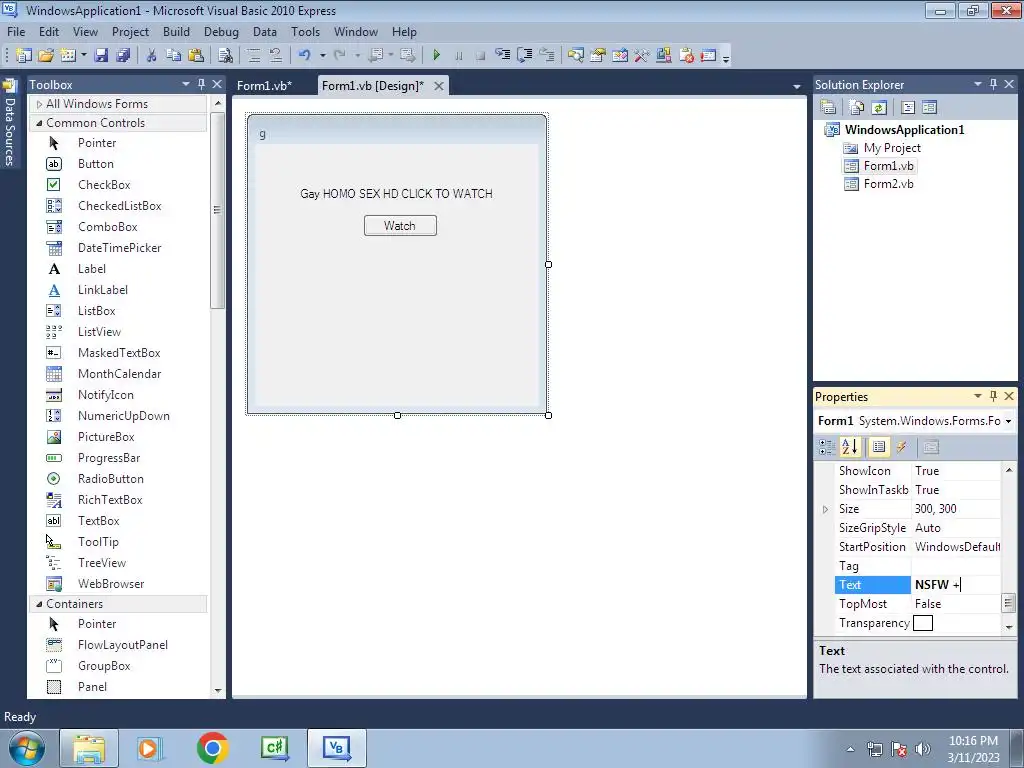Click the Step Over icon
The width and height of the screenshot is (1024, 768).
point(524,56)
